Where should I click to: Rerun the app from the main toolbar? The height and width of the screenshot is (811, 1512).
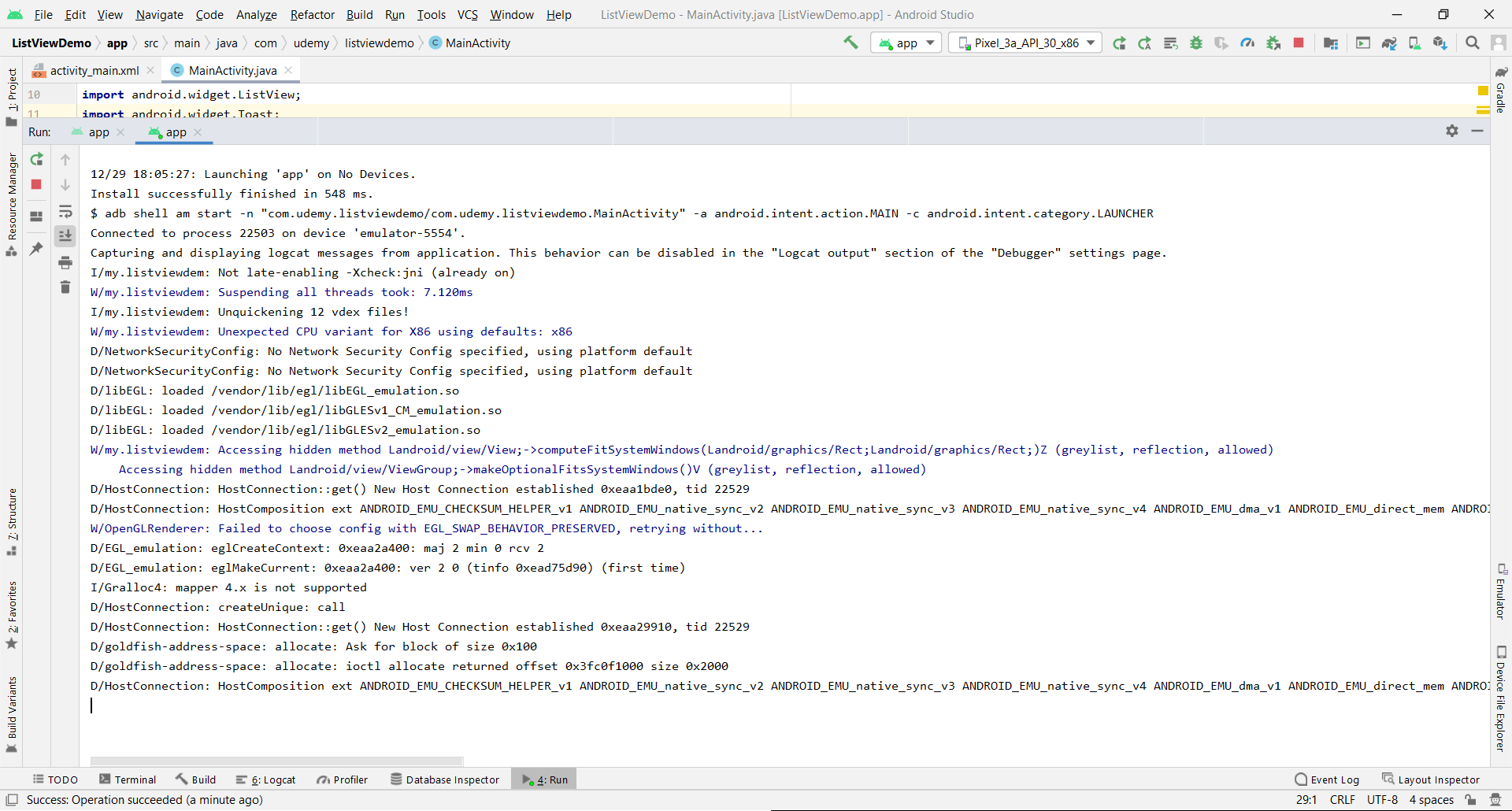click(x=1119, y=43)
